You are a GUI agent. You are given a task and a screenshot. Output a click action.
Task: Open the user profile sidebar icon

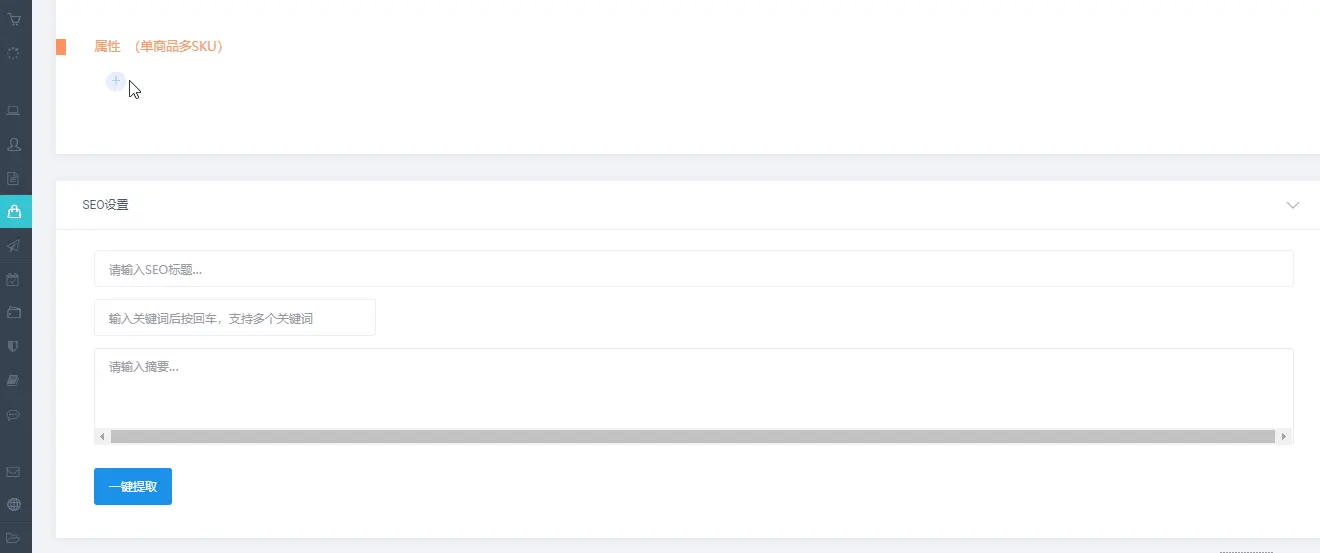pos(14,145)
